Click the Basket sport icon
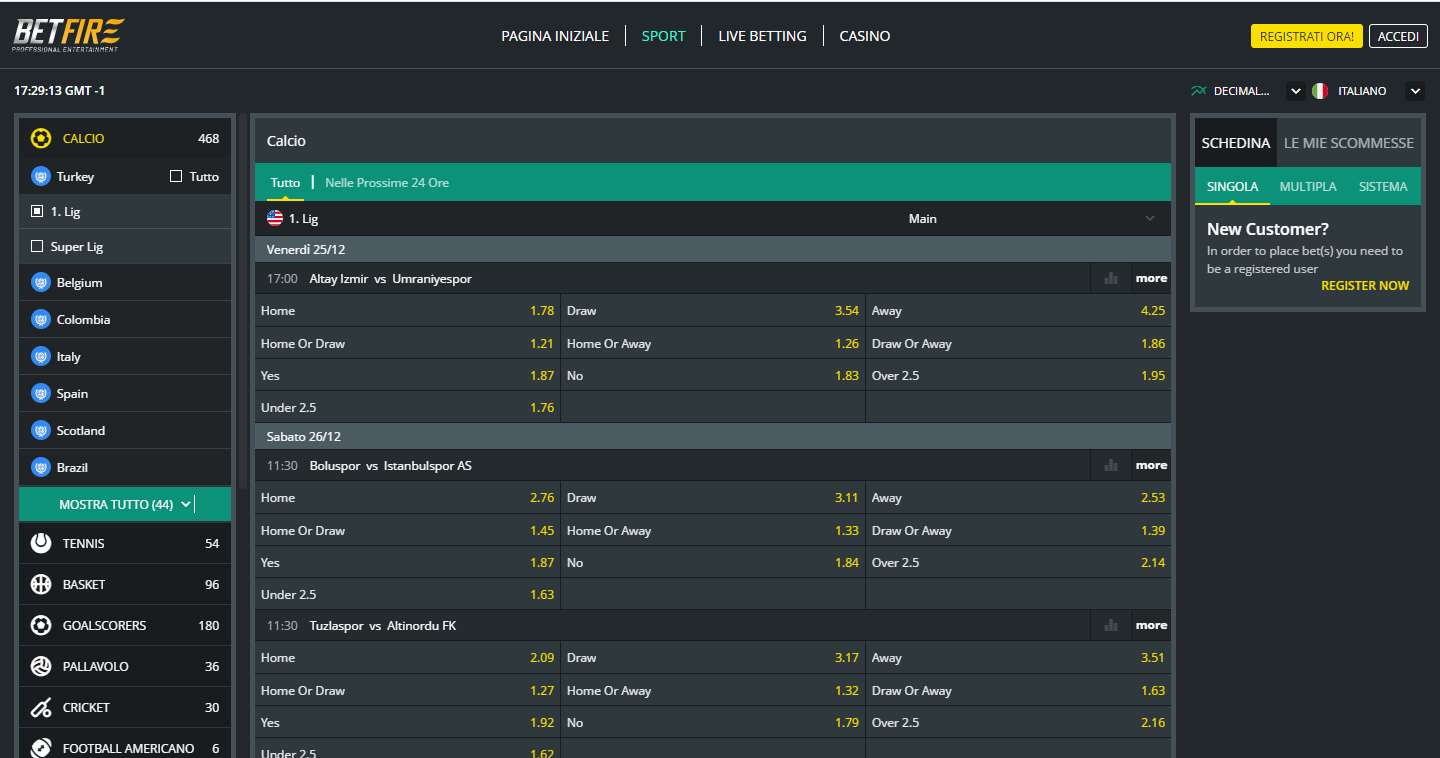Image resolution: width=1440 pixels, height=758 pixels. pos(41,584)
